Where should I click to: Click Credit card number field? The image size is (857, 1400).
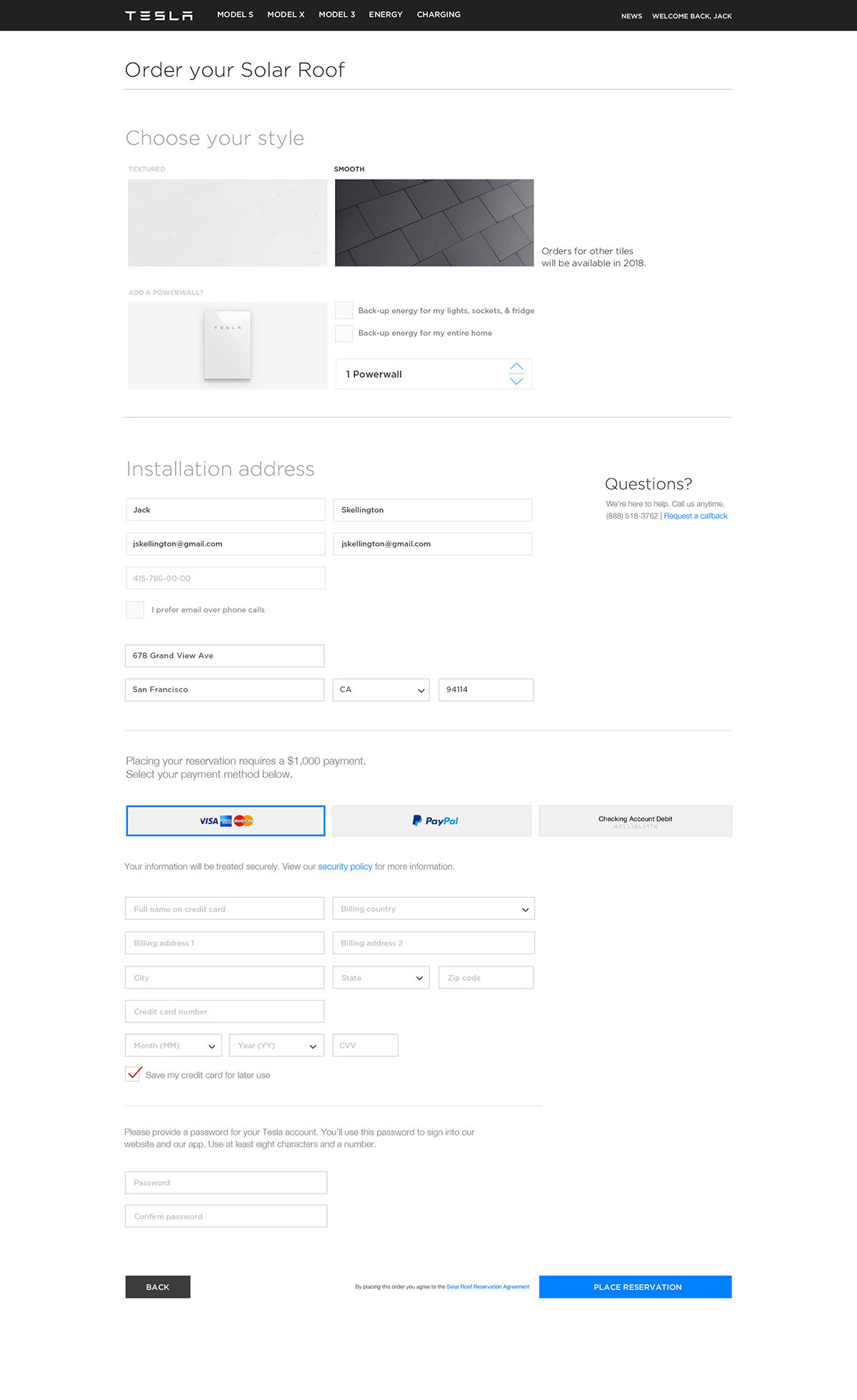pos(224,1011)
